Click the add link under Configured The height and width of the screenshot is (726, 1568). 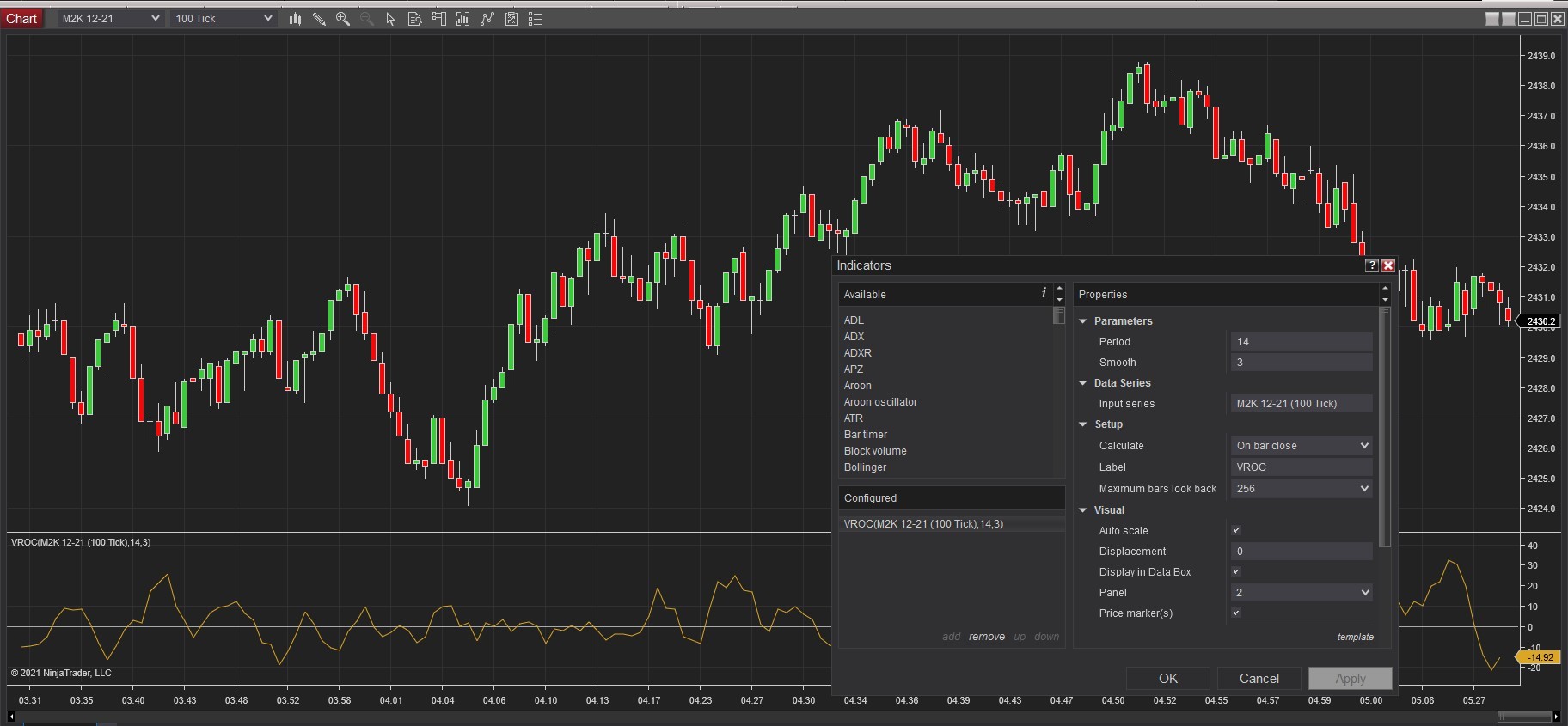point(951,637)
